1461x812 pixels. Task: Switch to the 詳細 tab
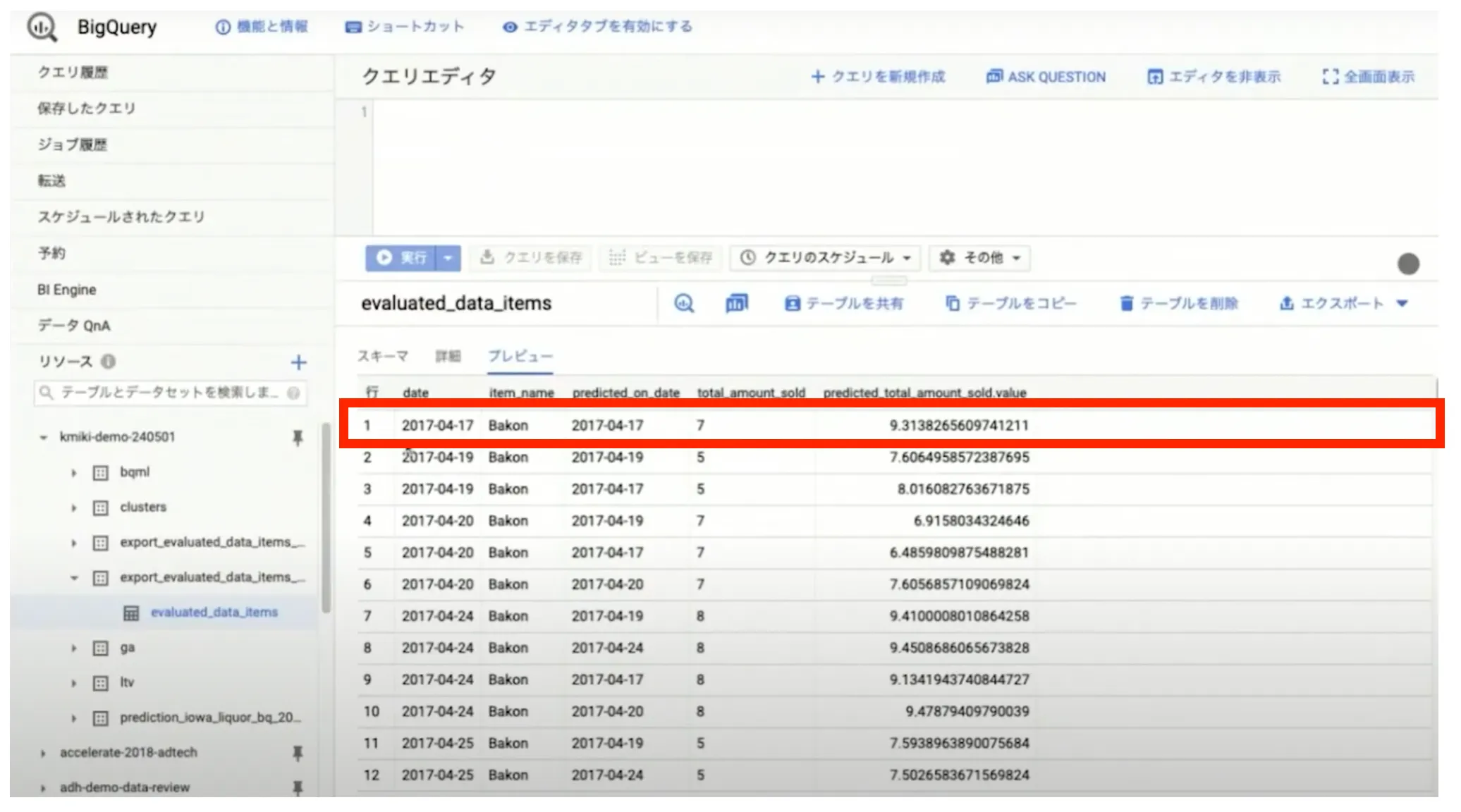click(x=448, y=356)
